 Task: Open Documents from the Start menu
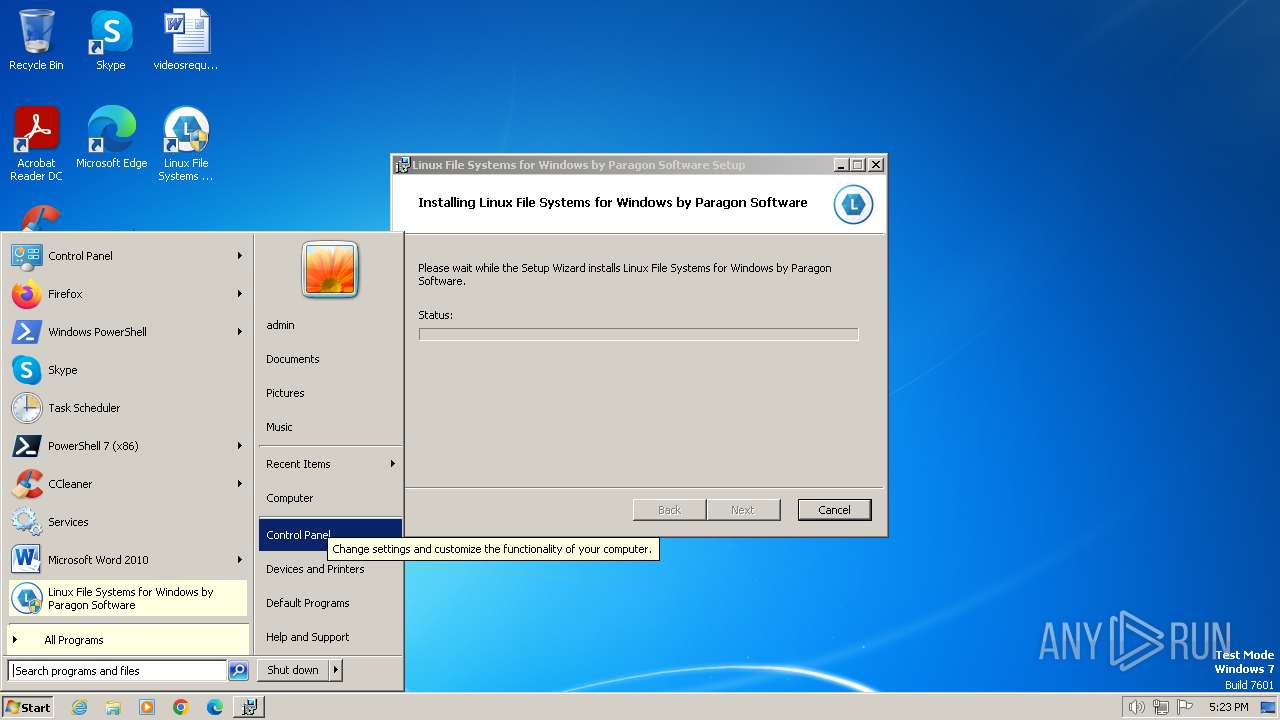[x=293, y=359]
